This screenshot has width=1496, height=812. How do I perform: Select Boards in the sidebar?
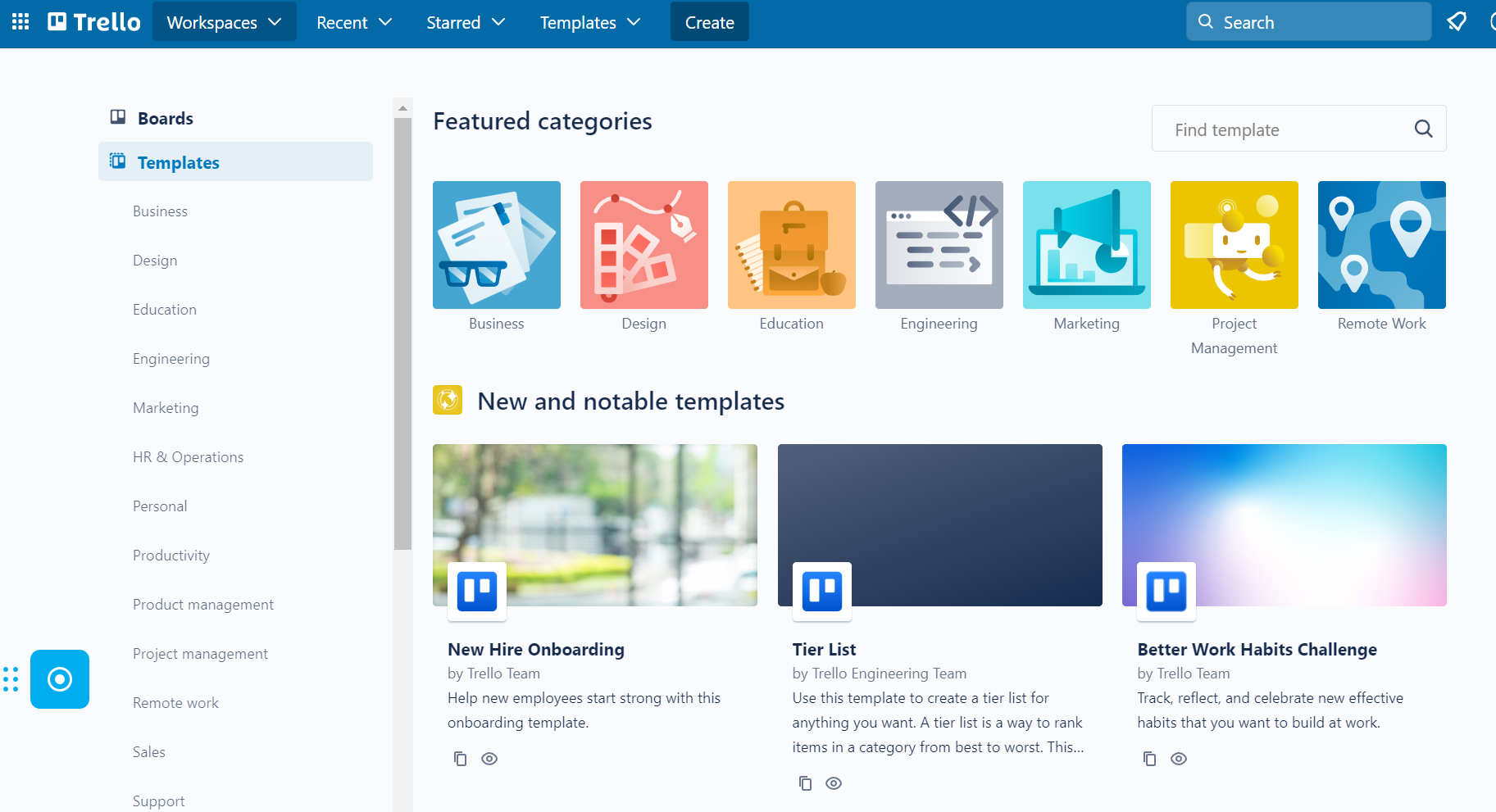pos(236,118)
